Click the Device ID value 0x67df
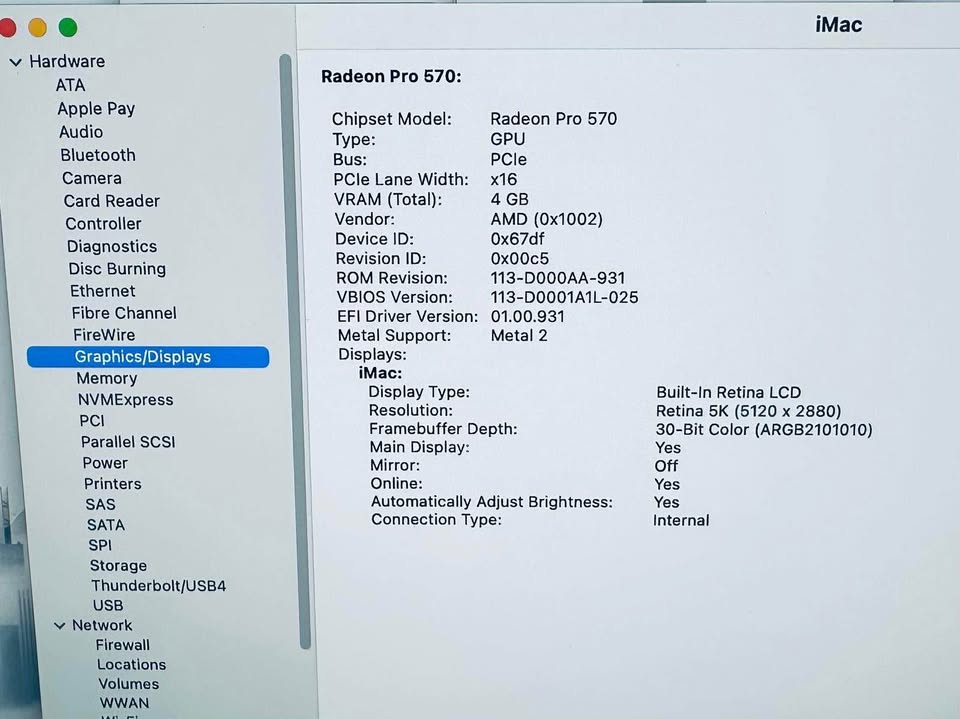The height and width of the screenshot is (719, 960). click(x=517, y=239)
